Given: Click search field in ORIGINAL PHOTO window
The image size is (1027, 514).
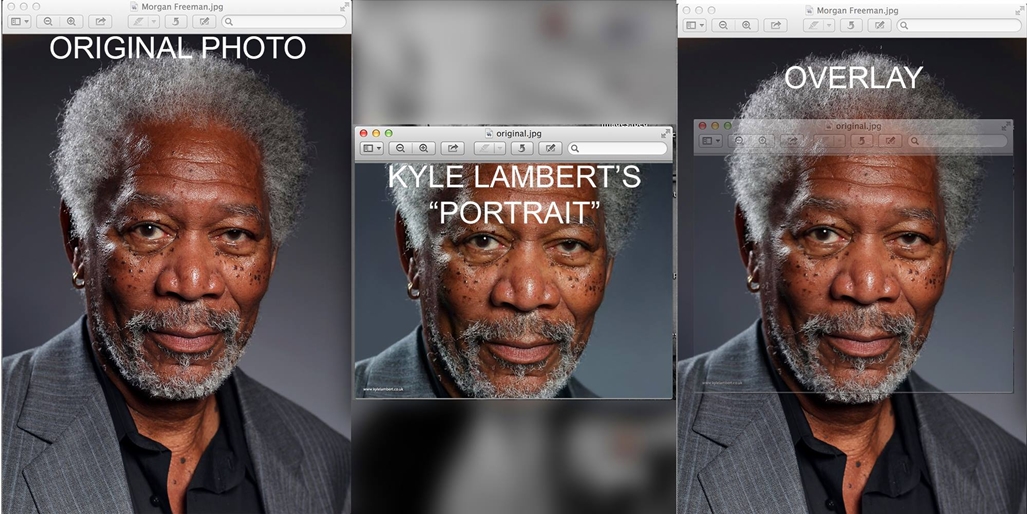Looking at the screenshot, I should coord(285,21).
